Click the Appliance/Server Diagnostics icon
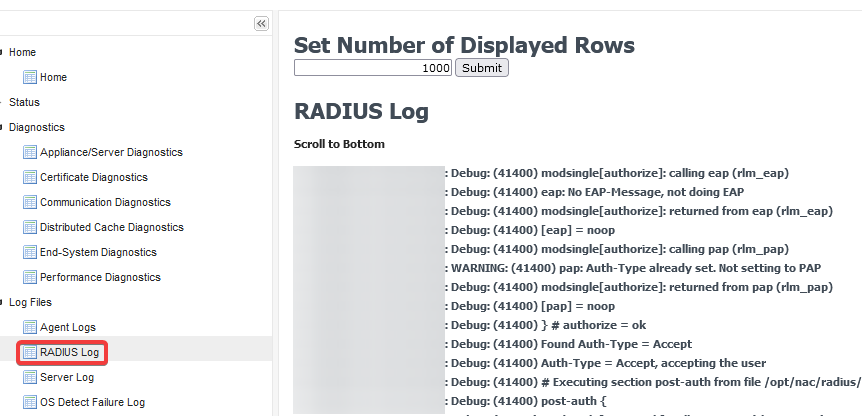 point(30,152)
